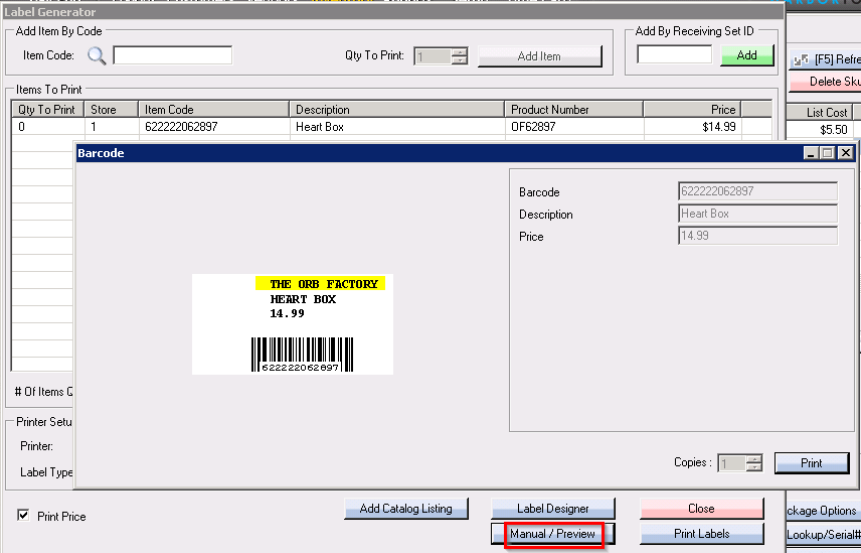Viewport: 861px width, 553px height.
Task: Click the Description column header
Action: [397, 109]
